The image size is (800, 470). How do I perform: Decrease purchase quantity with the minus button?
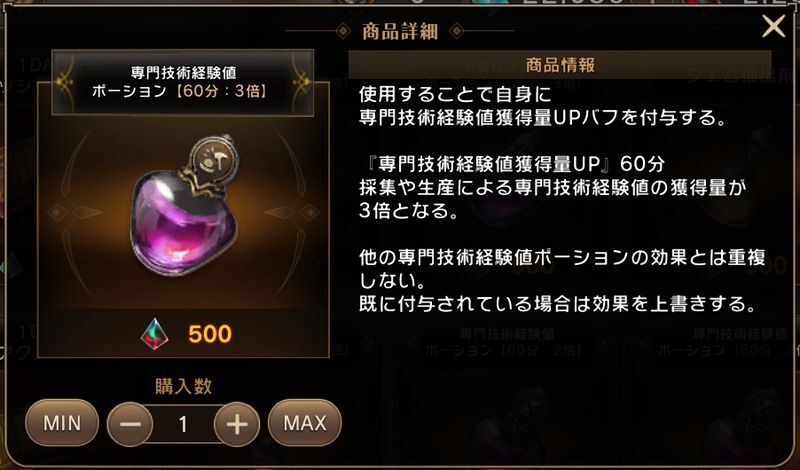[130, 424]
